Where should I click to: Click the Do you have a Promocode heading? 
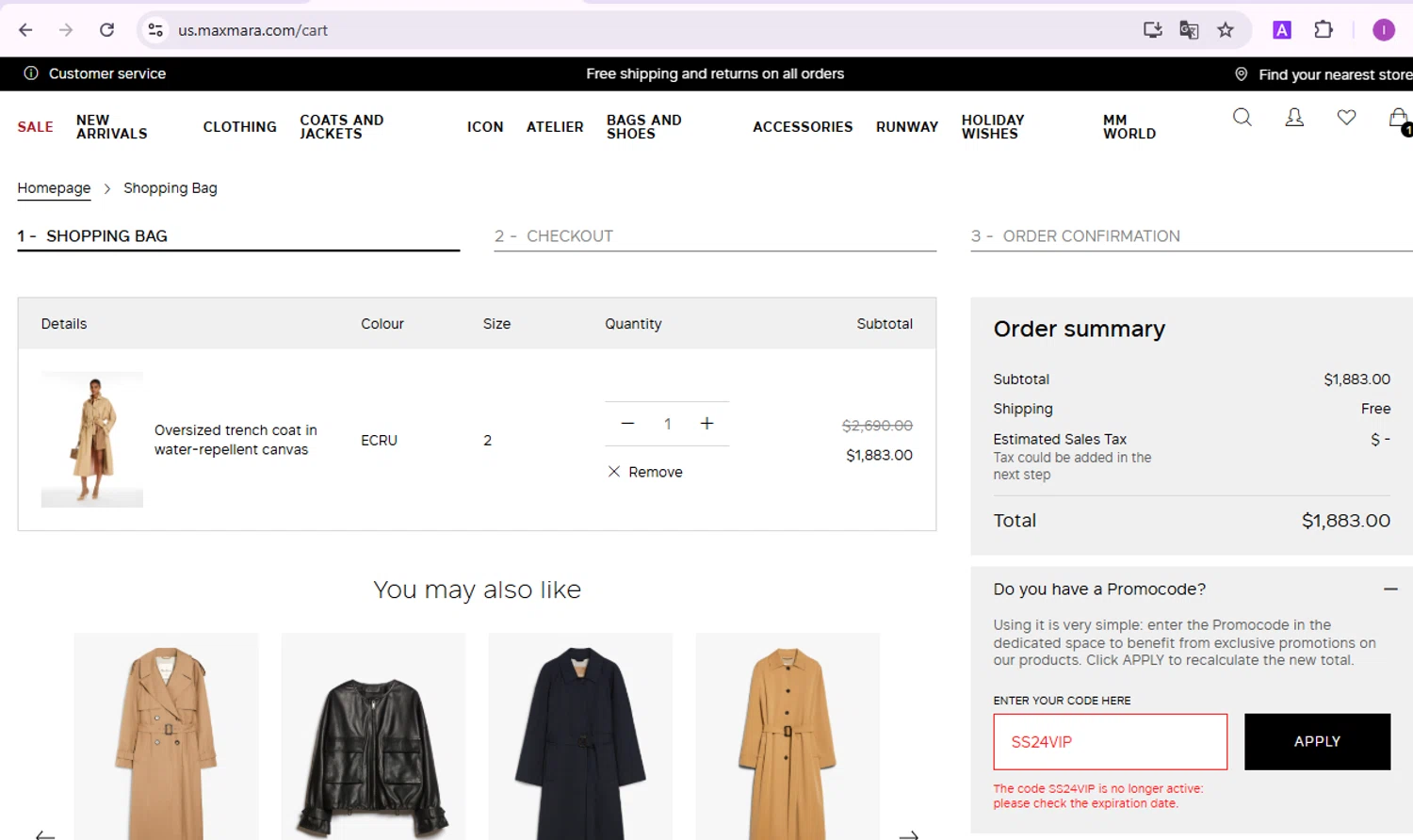[1099, 590]
